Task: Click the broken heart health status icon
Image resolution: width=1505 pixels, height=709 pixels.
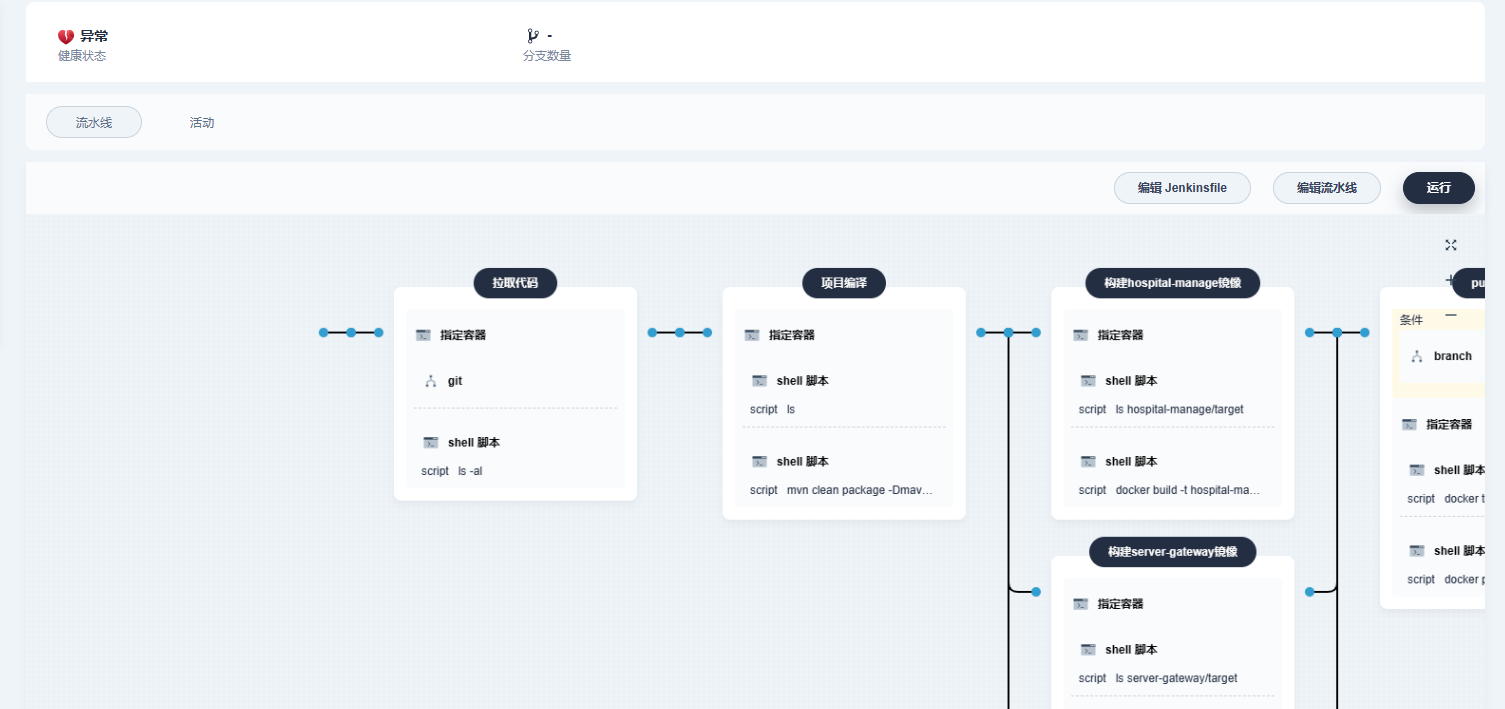Action: pyautogui.click(x=66, y=37)
